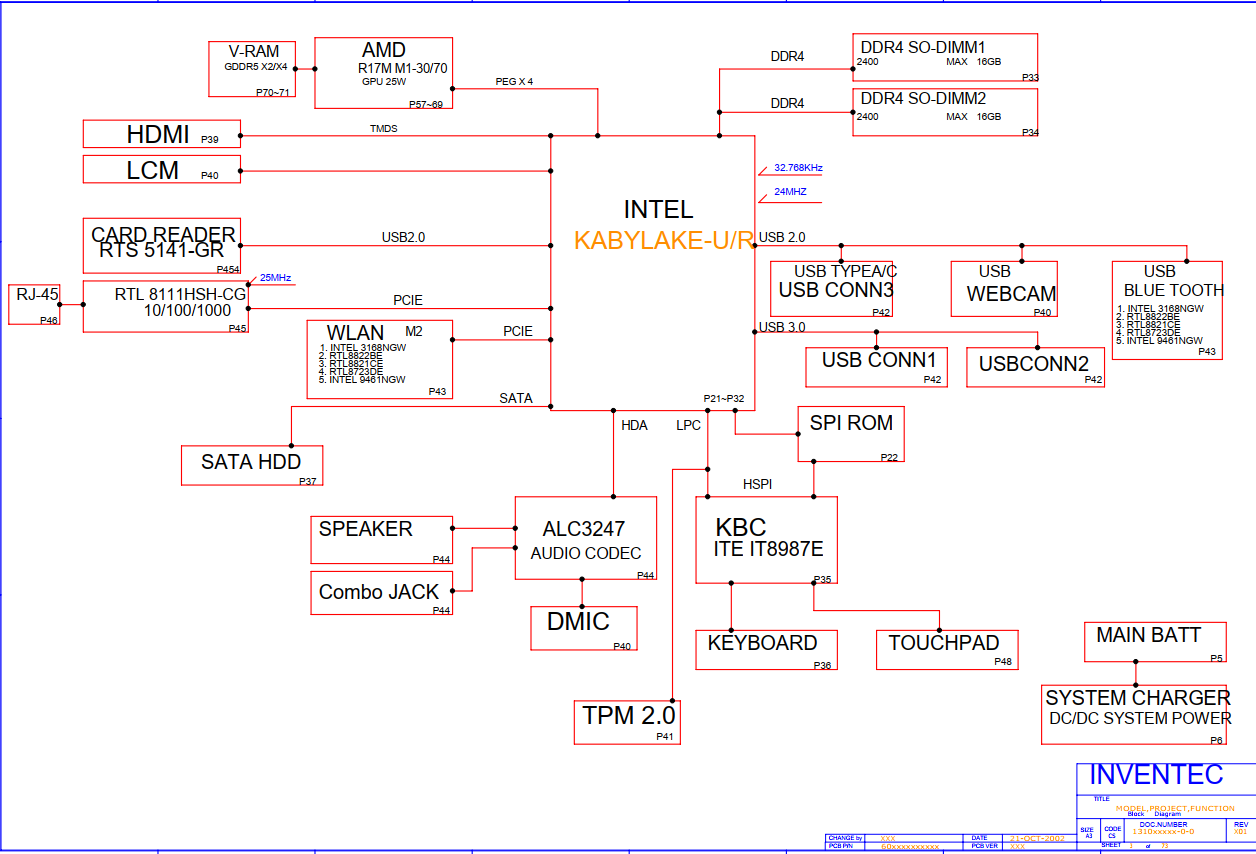Select the DDR4 SO-DIMM1 memory block
Image resolution: width=1256 pixels, height=854 pixels.
pyautogui.click(x=944, y=58)
